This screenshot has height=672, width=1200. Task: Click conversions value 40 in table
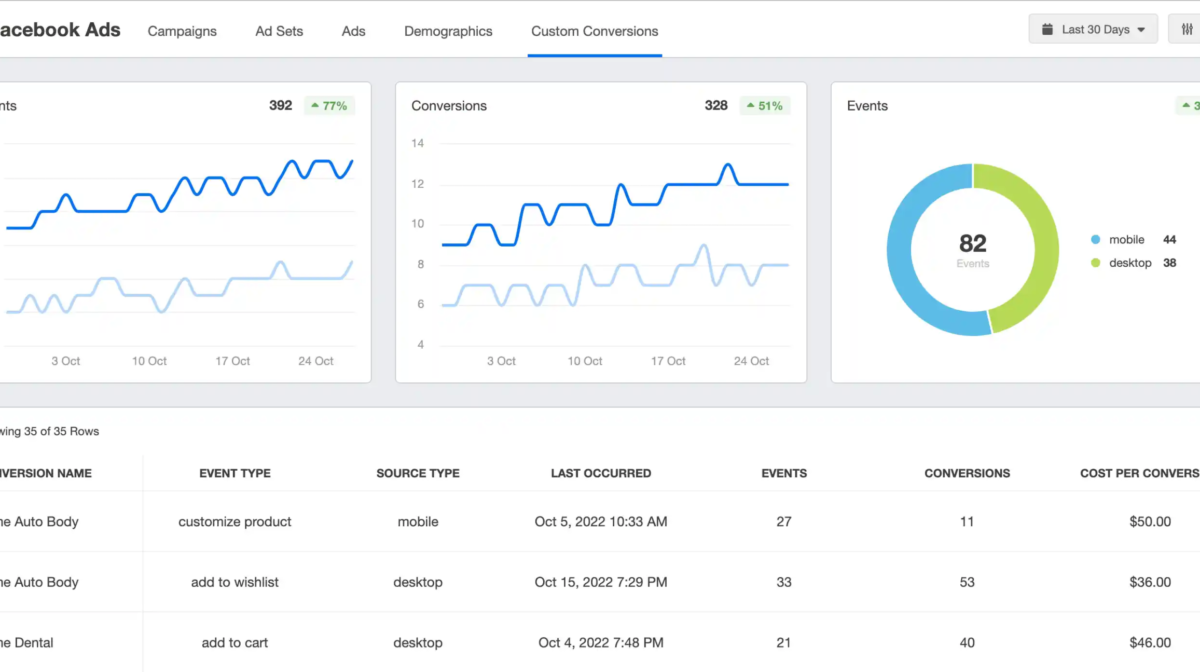pyautogui.click(x=967, y=642)
